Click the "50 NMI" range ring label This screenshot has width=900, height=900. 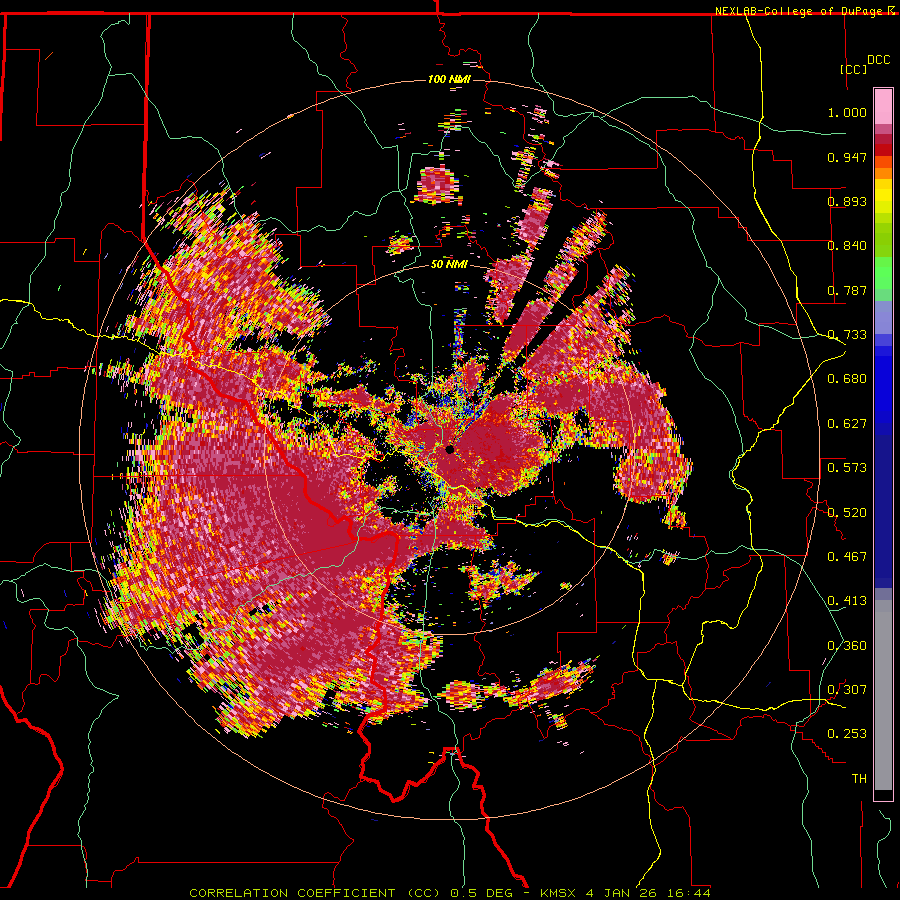(x=449, y=264)
